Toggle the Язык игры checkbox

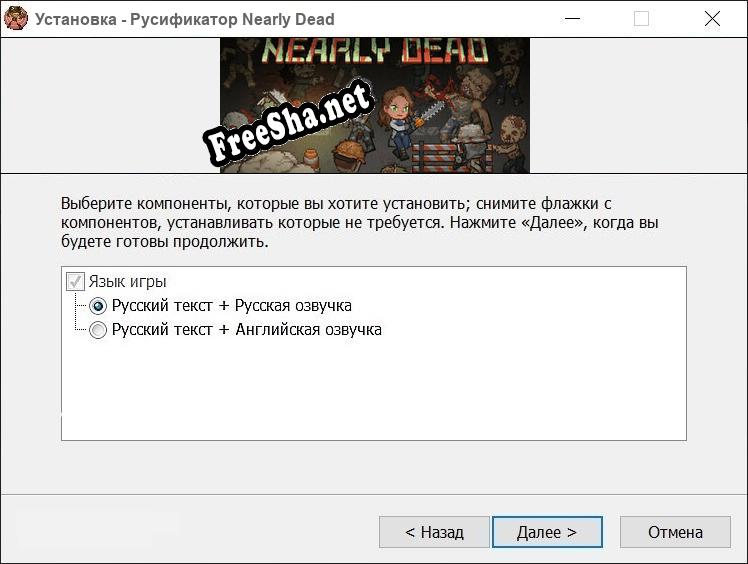coord(75,282)
